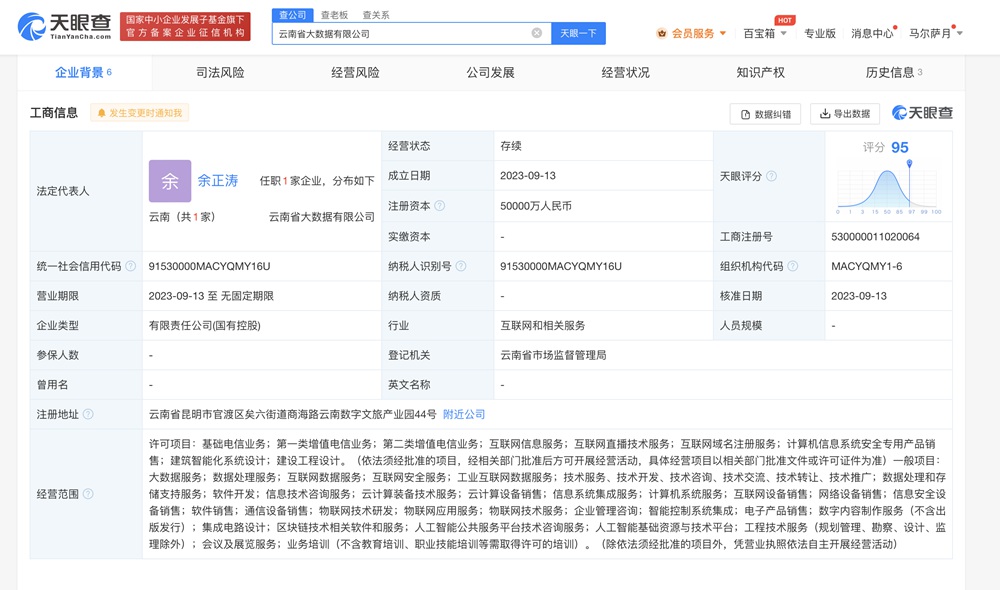Expand the 百宝箱 menu
This screenshot has width=1000, height=590.
point(765,33)
